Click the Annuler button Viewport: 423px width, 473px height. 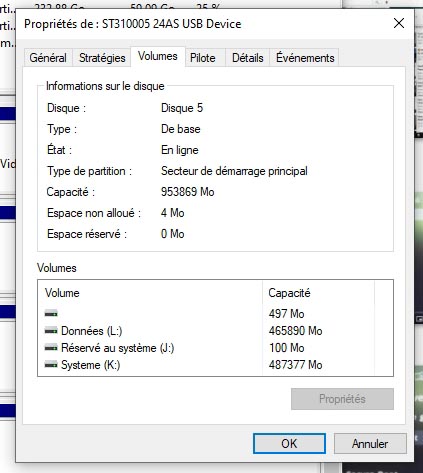click(x=370, y=444)
